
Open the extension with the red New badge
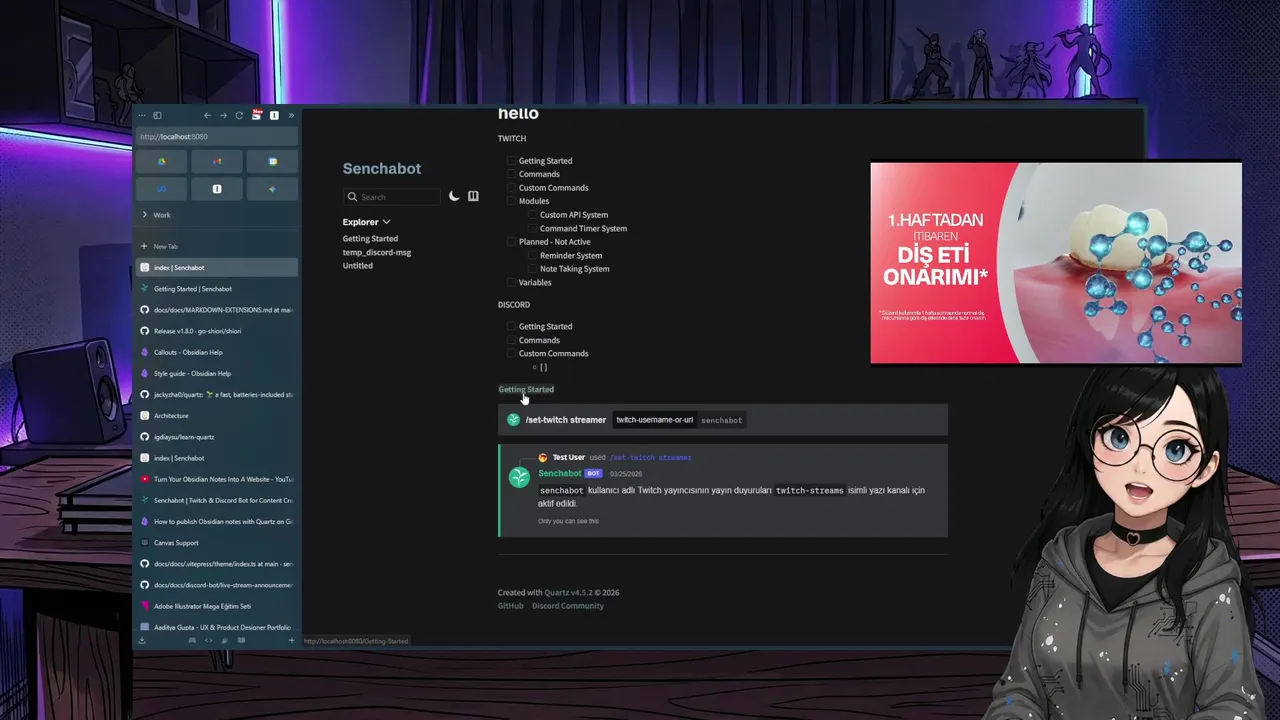click(257, 115)
